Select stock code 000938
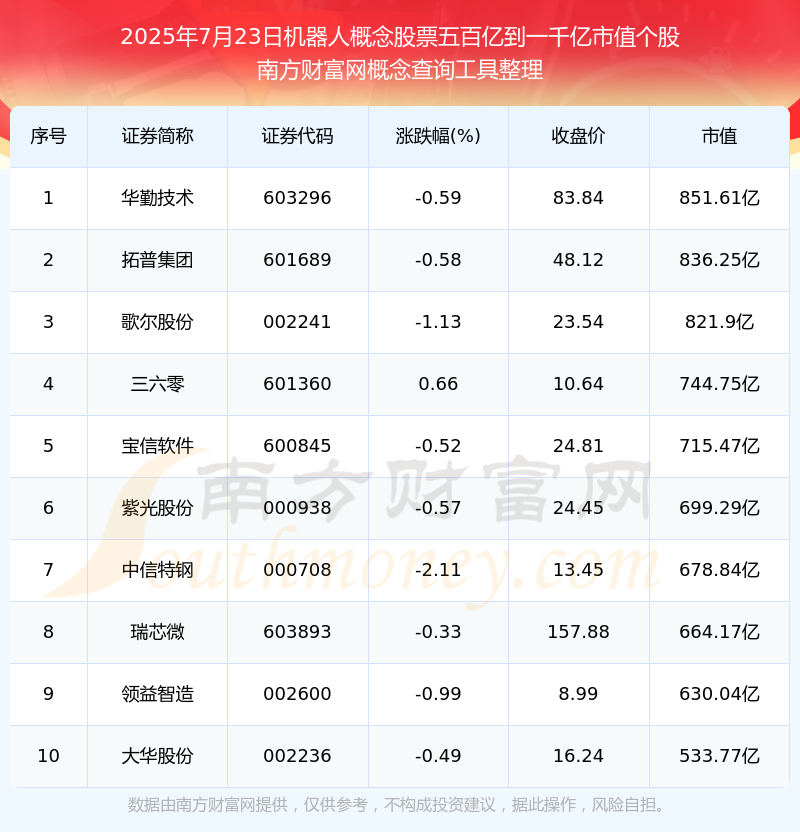 coord(297,508)
